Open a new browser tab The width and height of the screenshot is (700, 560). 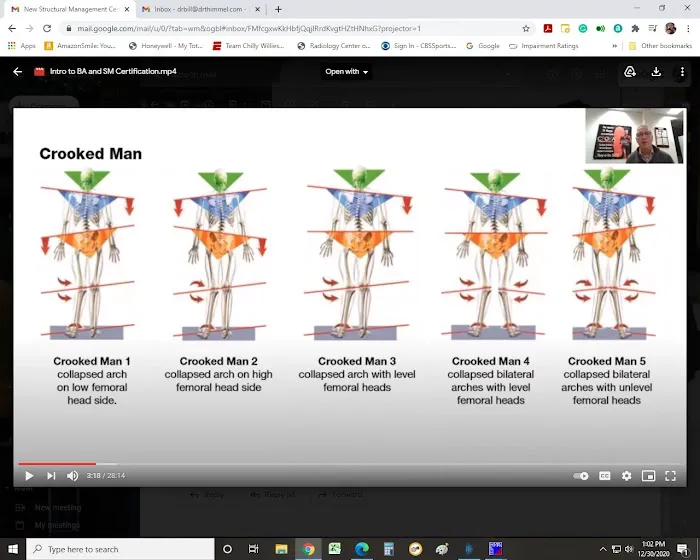click(x=278, y=9)
